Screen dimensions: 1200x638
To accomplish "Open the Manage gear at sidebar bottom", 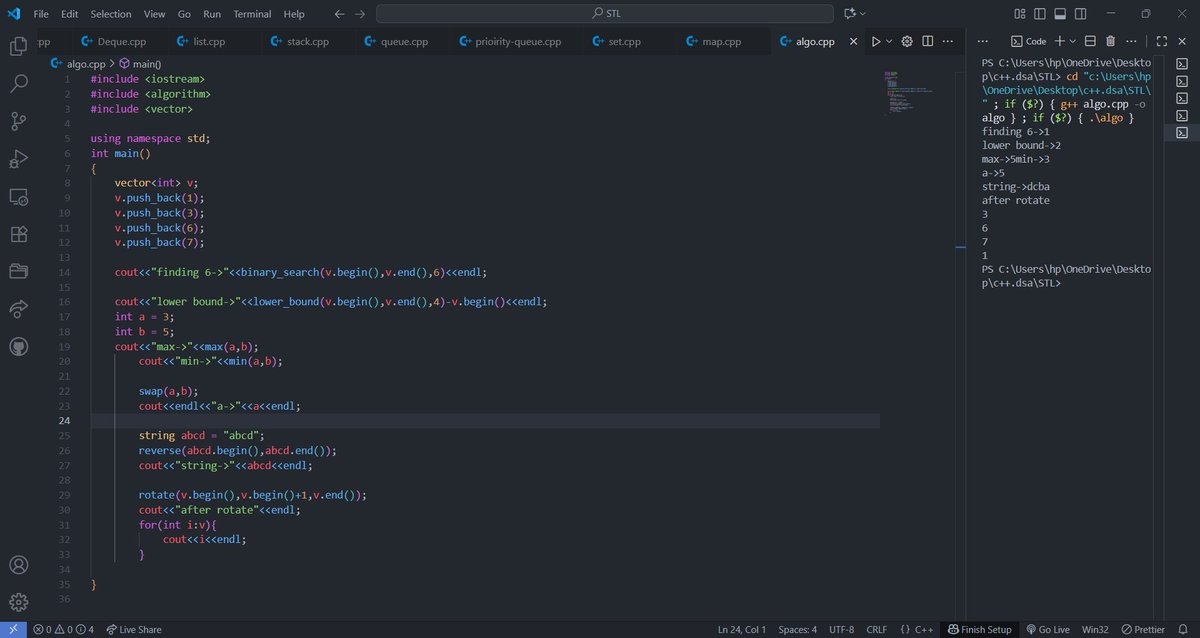I will [x=18, y=603].
